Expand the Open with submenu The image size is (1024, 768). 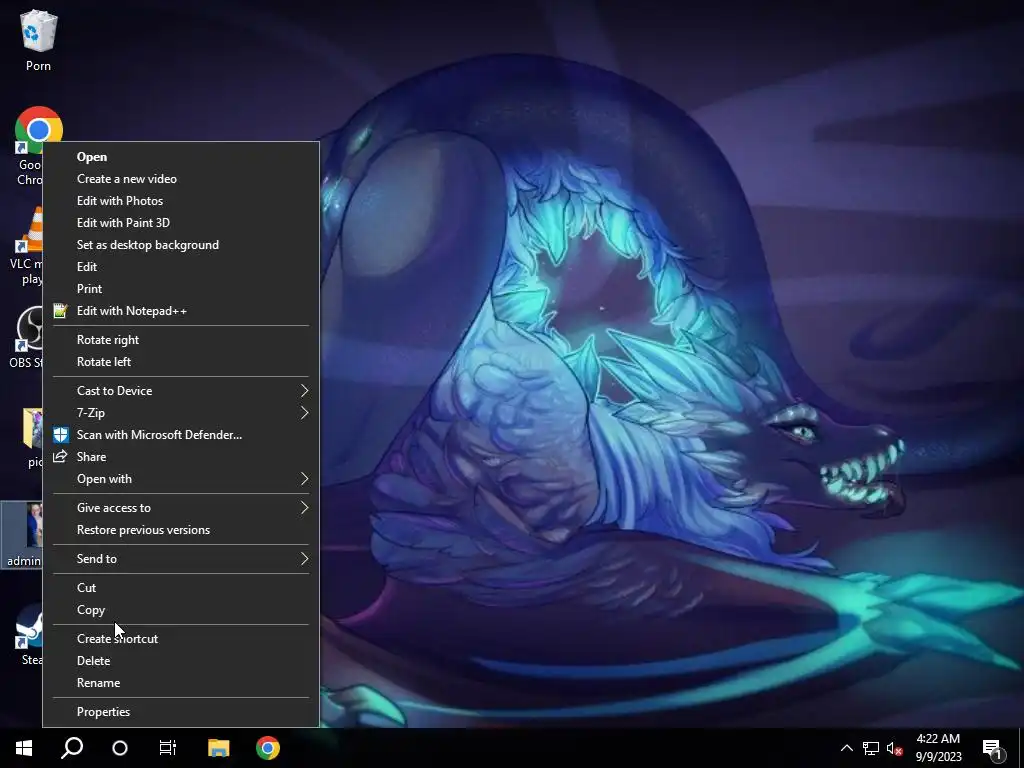(181, 479)
